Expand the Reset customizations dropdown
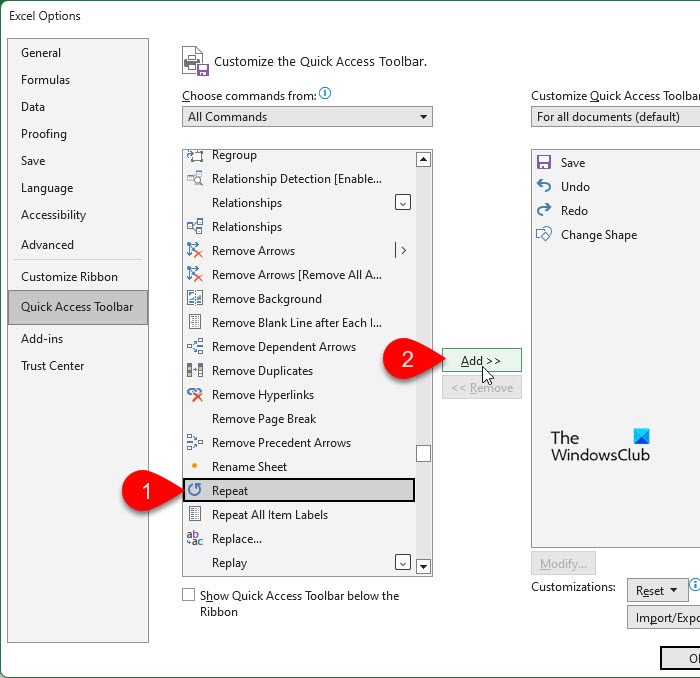Image resolution: width=700 pixels, height=678 pixels. 656,591
